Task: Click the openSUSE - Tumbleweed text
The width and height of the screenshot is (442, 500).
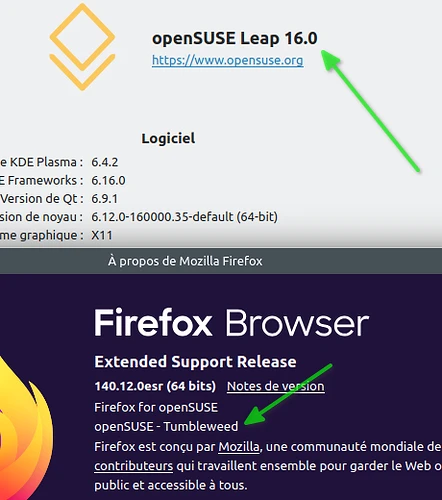Action: click(166, 426)
